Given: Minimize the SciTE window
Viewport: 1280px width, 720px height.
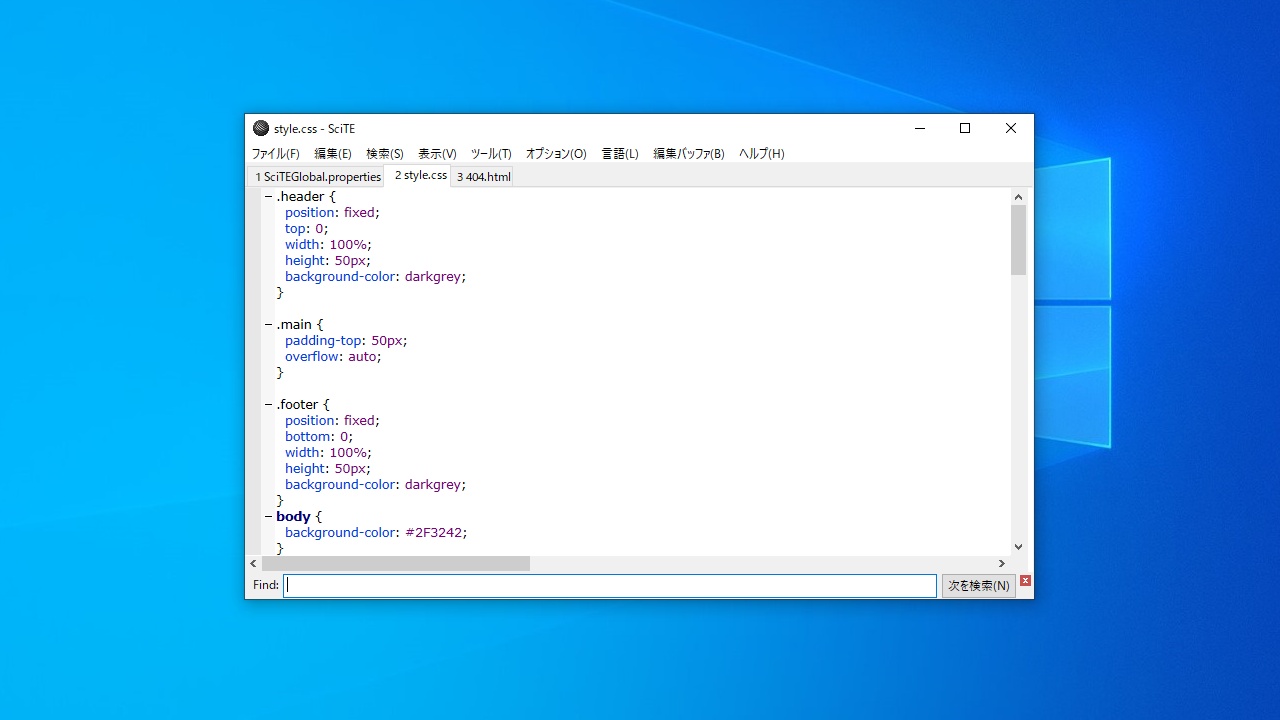Looking at the screenshot, I should point(919,128).
